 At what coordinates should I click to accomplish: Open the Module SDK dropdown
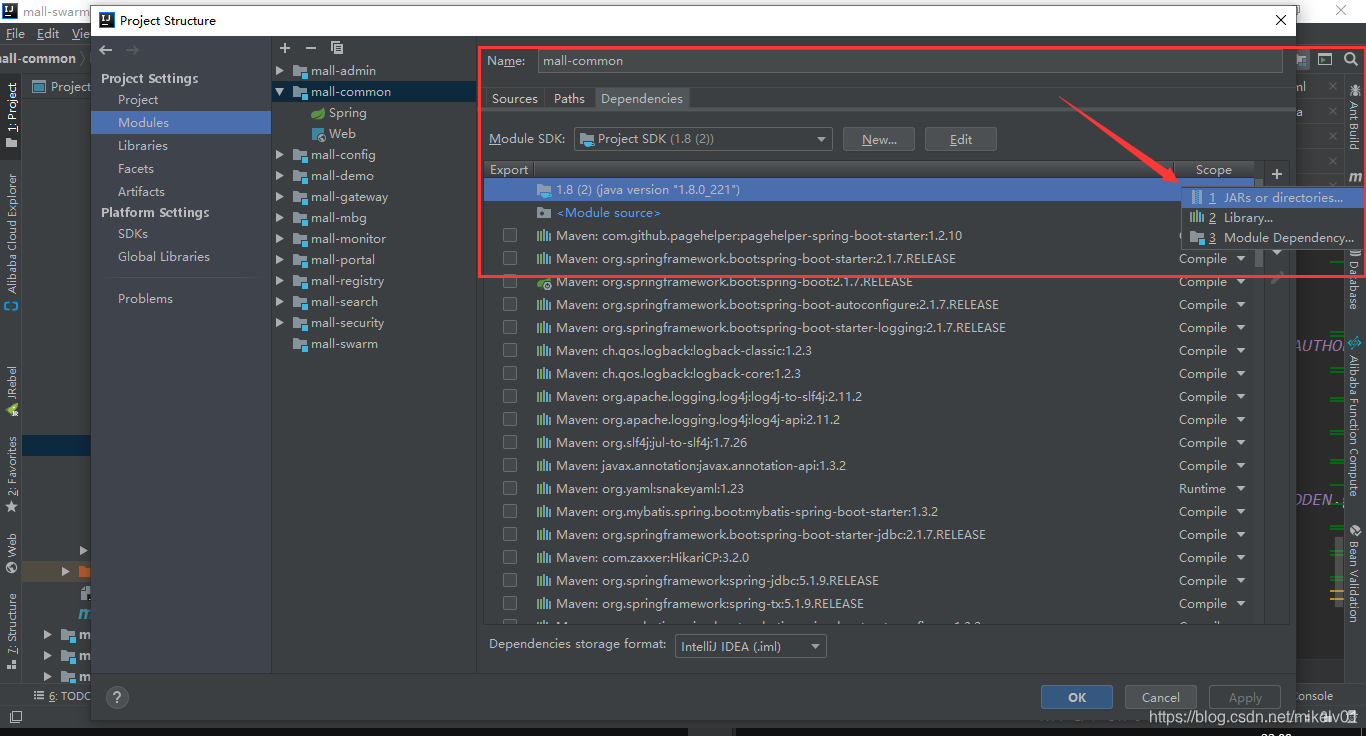pos(703,139)
